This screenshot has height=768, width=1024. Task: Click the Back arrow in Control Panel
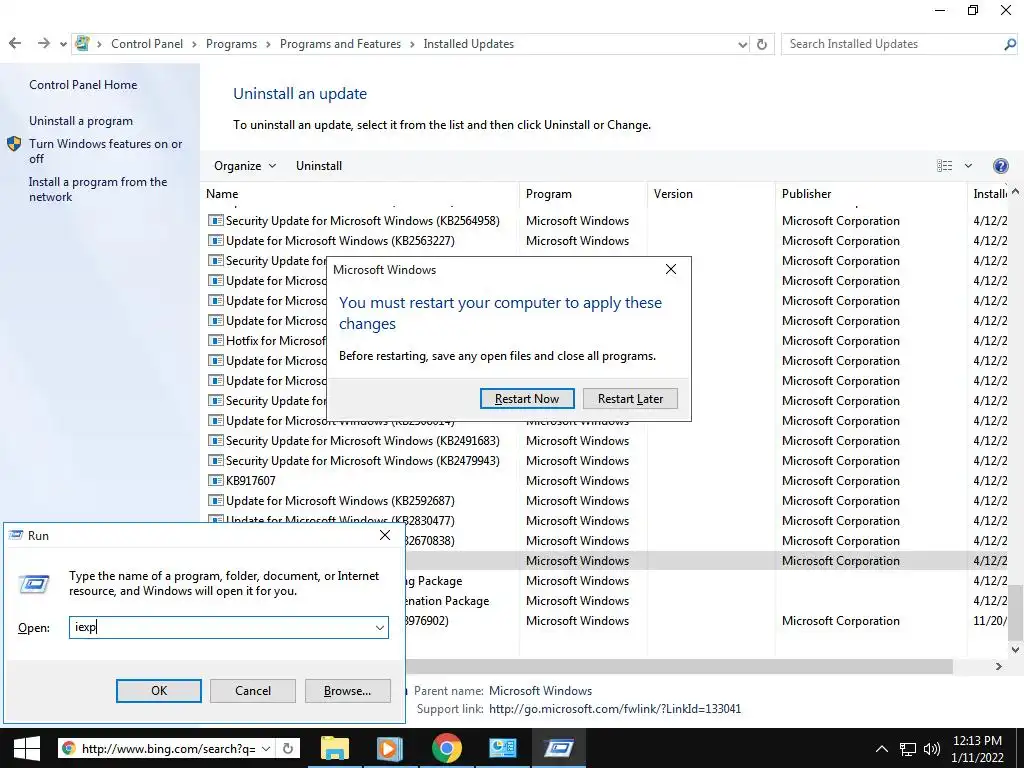[15, 44]
